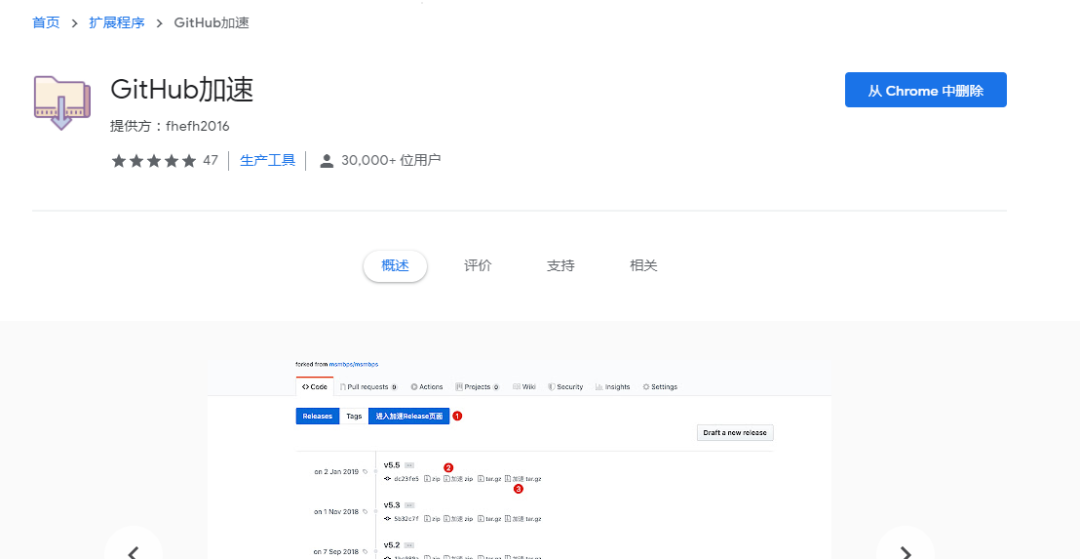Click the GitHub releases screenshot preview

click(x=519, y=460)
